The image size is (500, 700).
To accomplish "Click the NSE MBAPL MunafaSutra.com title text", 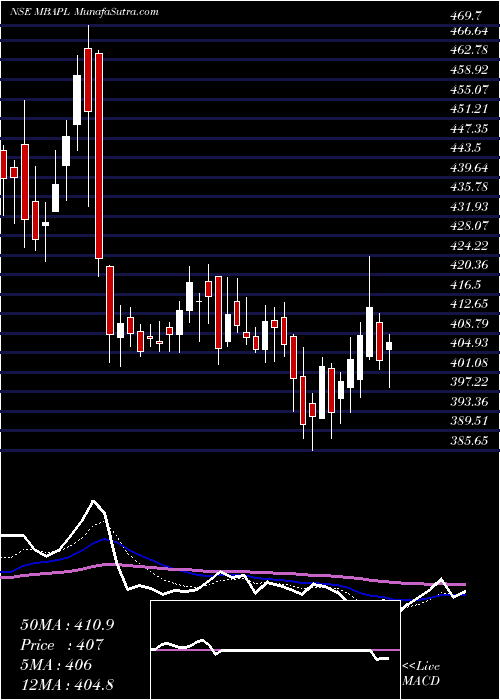I will pos(84,11).
